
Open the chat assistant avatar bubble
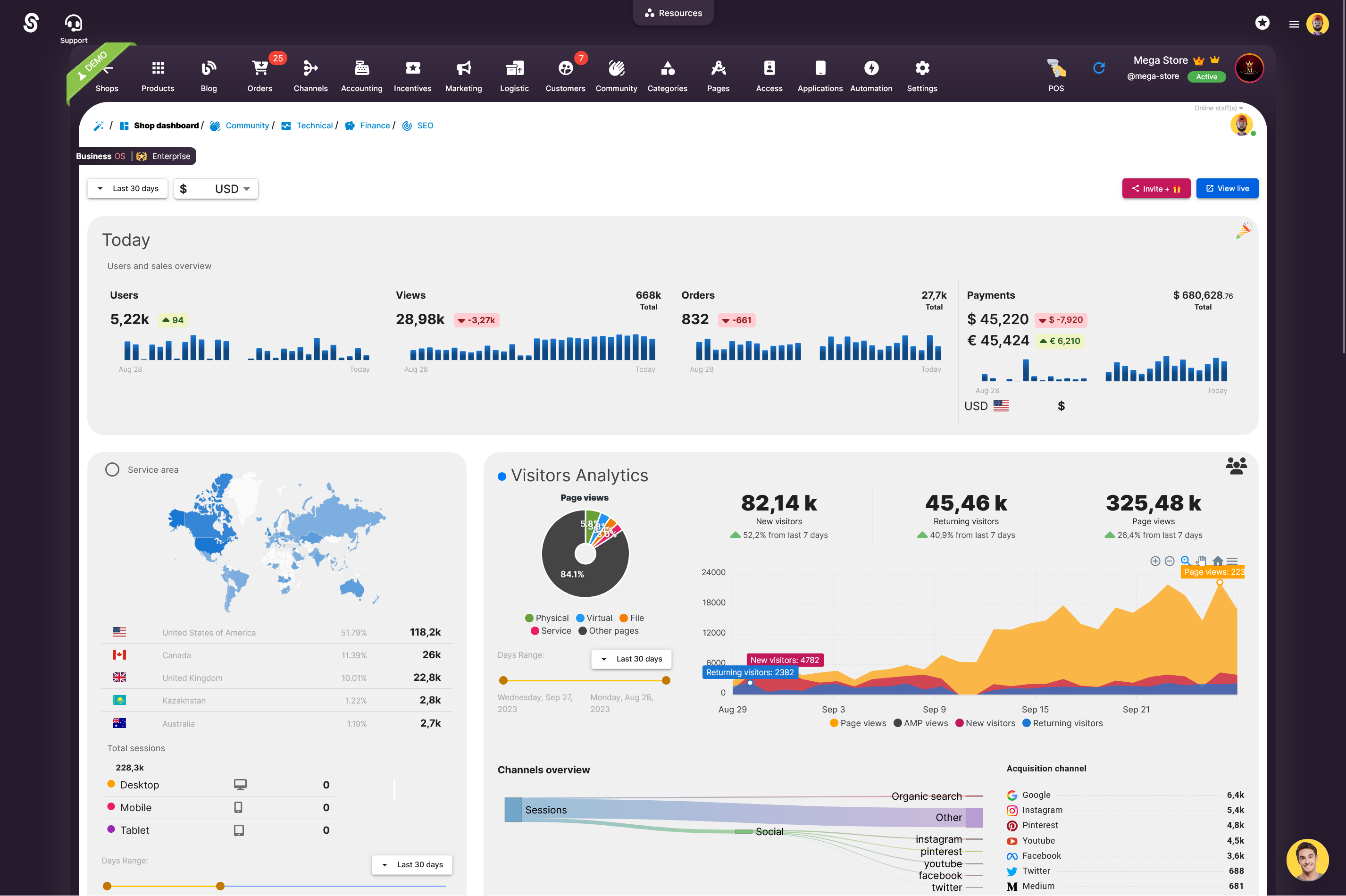click(1307, 860)
